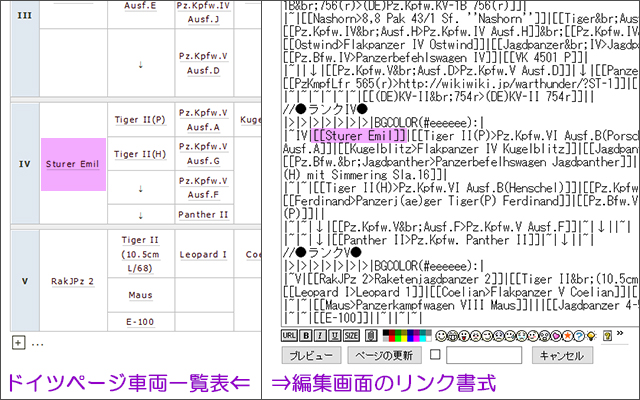The width and height of the screenshot is (640, 400).
Task: Insert the smiling face emoticon
Action: click(441, 336)
